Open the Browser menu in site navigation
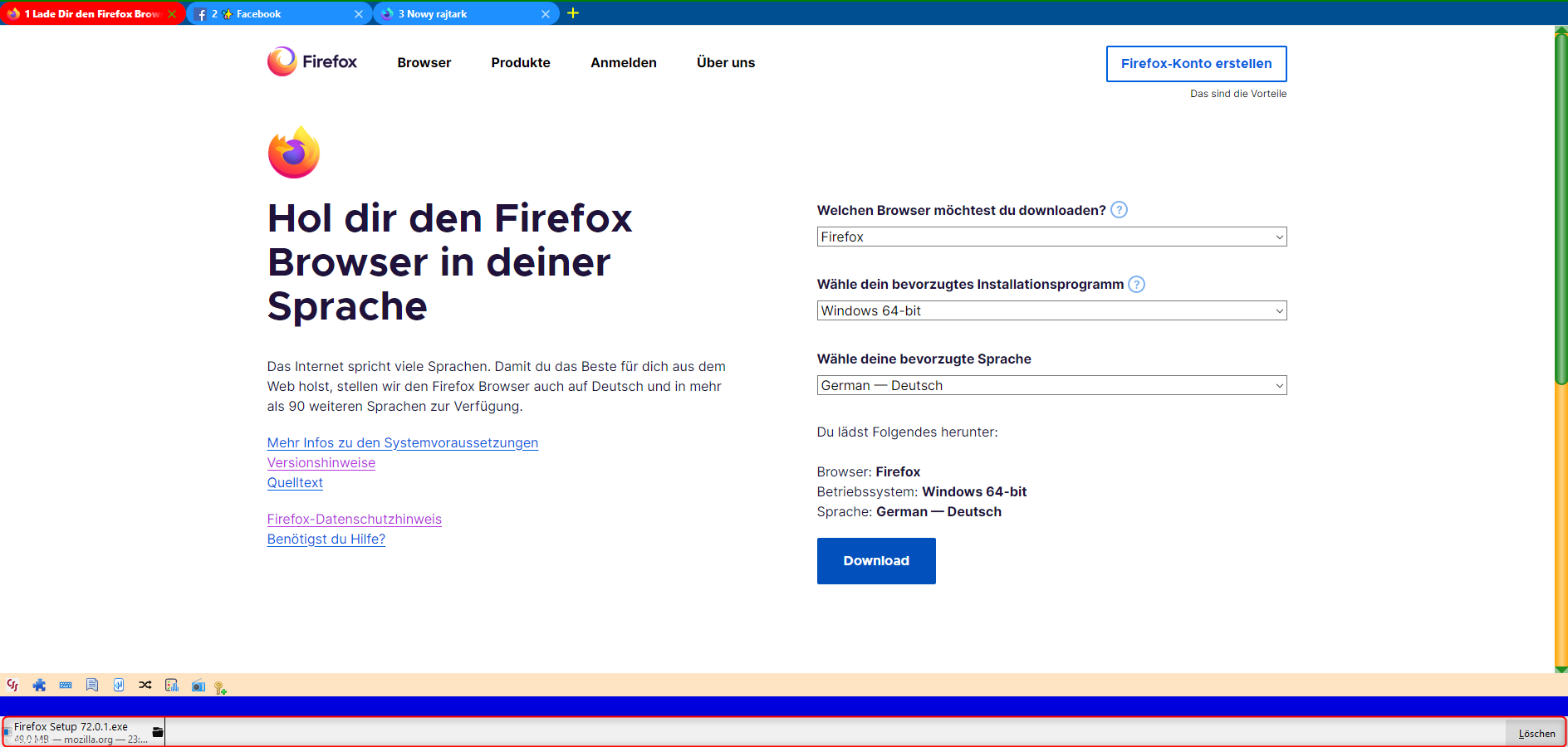Image resolution: width=1568 pixels, height=747 pixels. click(424, 63)
